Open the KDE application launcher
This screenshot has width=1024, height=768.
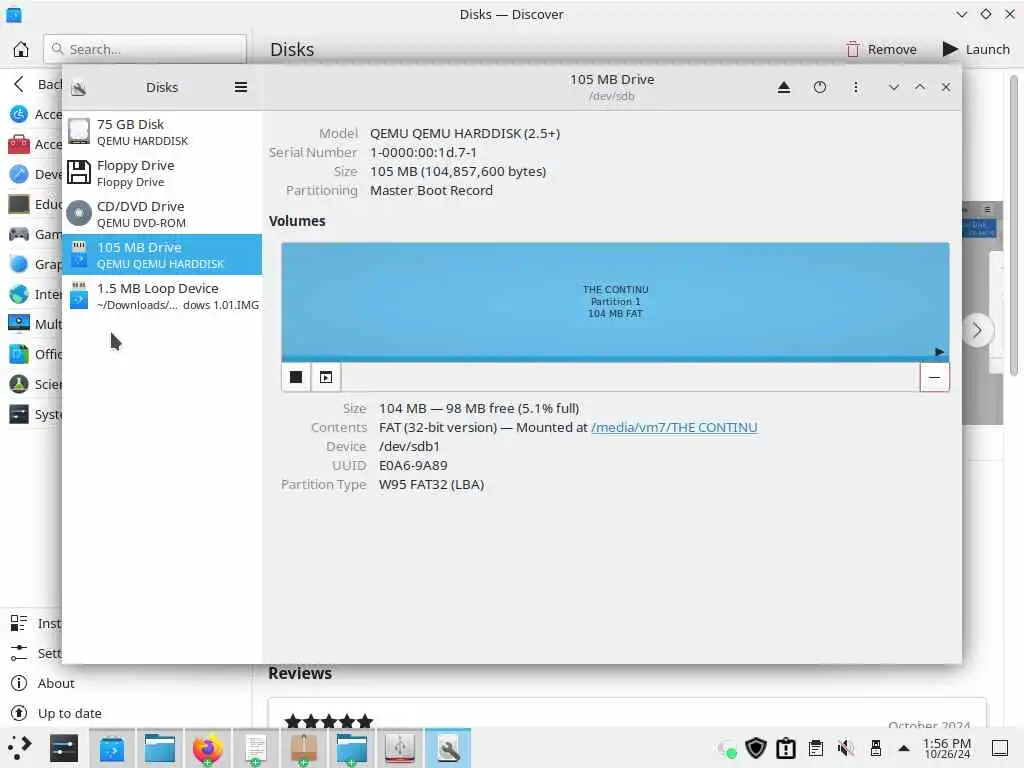coord(20,748)
